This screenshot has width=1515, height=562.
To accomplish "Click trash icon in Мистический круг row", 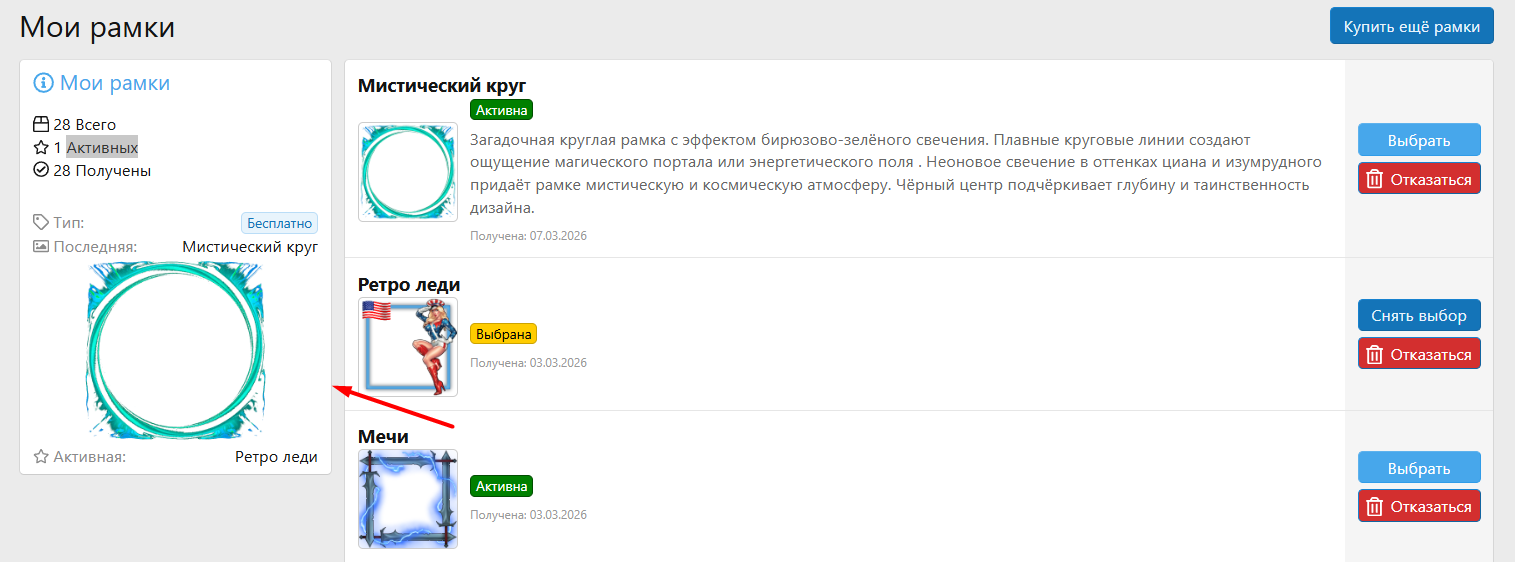I will tap(1375, 179).
